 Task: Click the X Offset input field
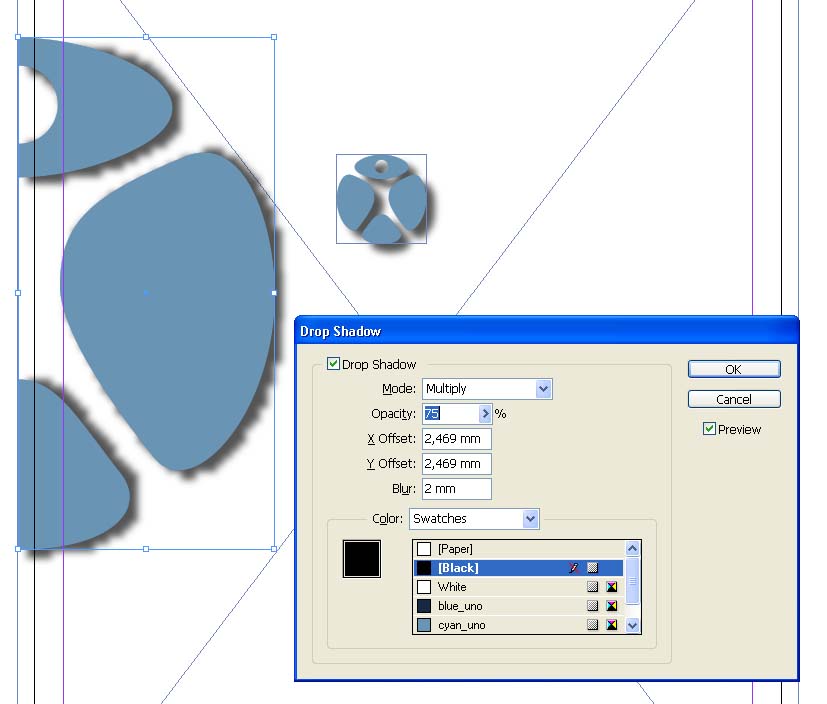457,439
